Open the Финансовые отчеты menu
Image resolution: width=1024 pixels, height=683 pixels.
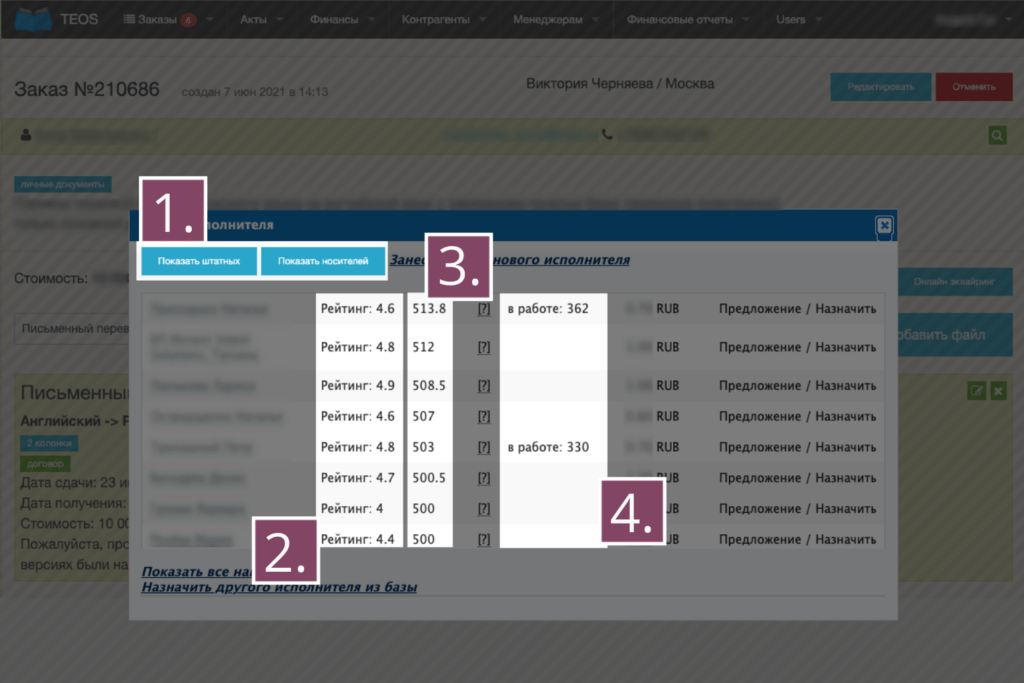coord(689,19)
